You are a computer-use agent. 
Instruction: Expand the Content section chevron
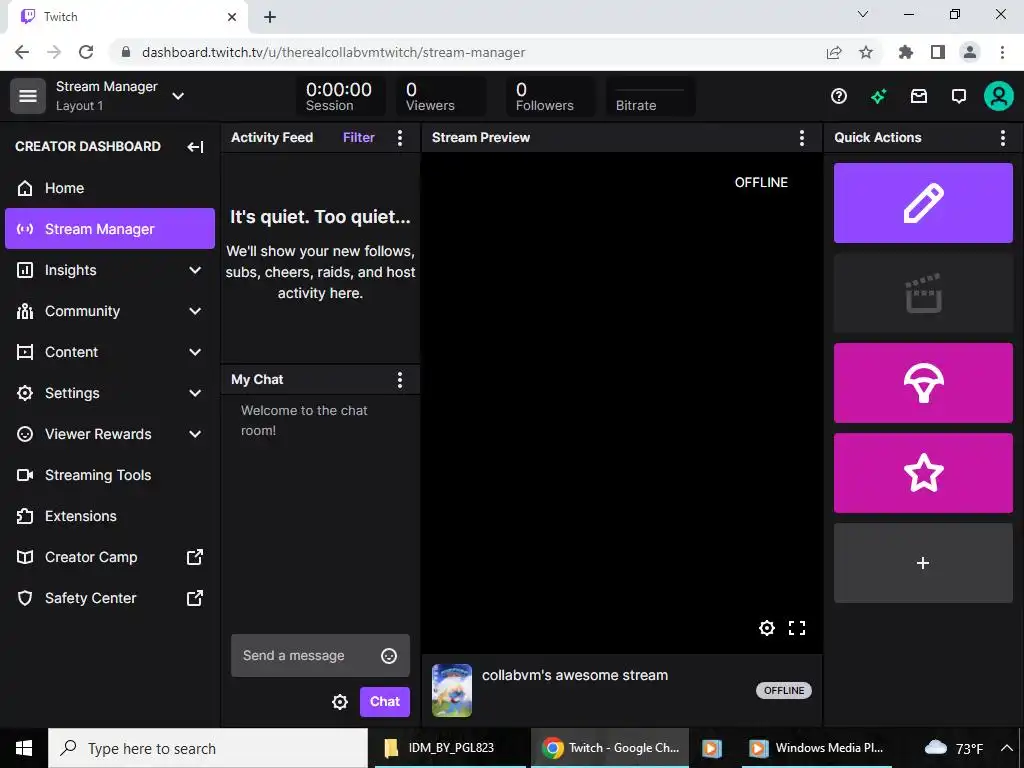(195, 352)
